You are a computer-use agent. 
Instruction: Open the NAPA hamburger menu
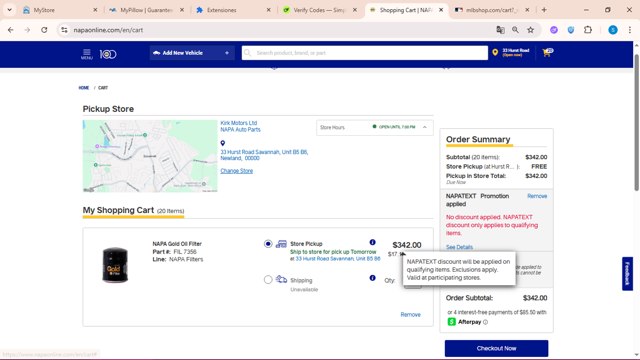[x=87, y=54]
